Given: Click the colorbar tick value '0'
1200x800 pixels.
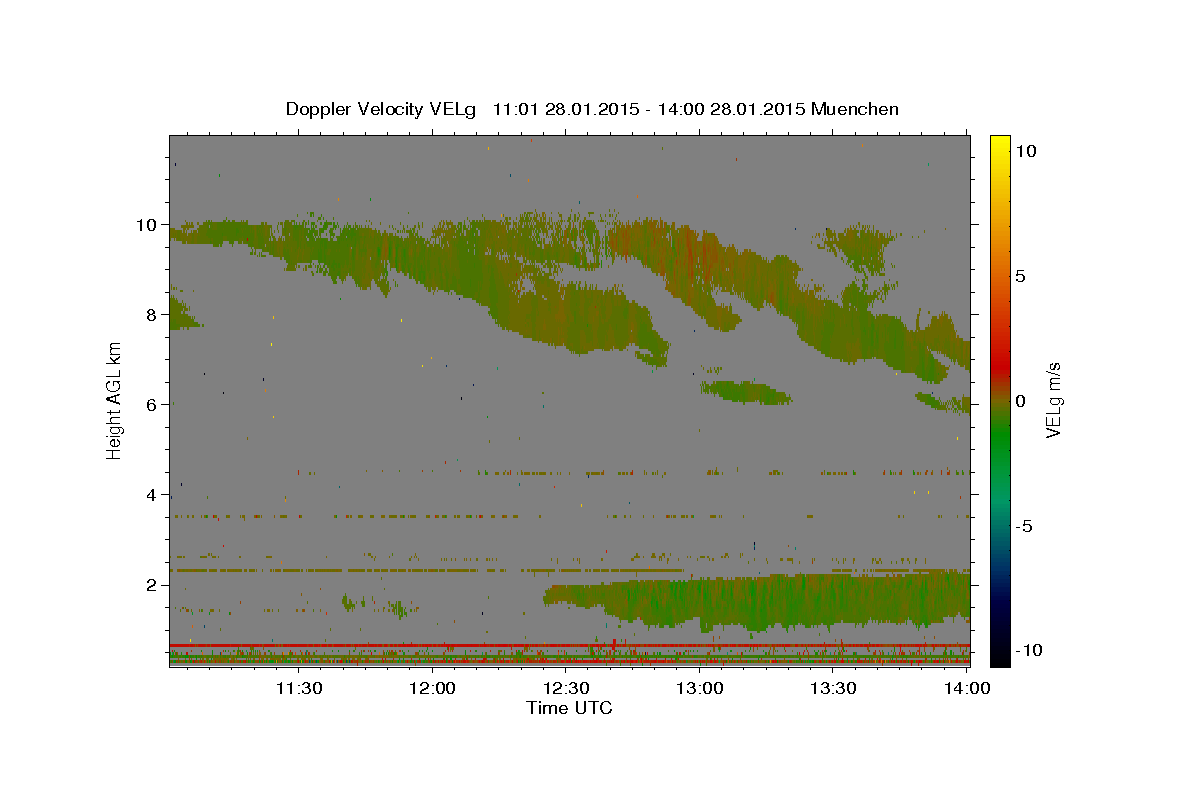Looking at the screenshot, I should pos(1021,401).
